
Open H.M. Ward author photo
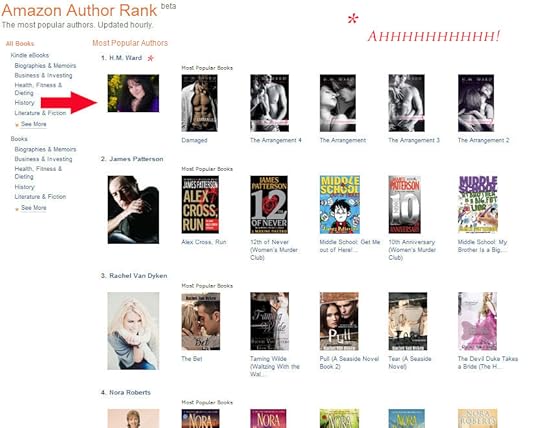click(x=133, y=93)
